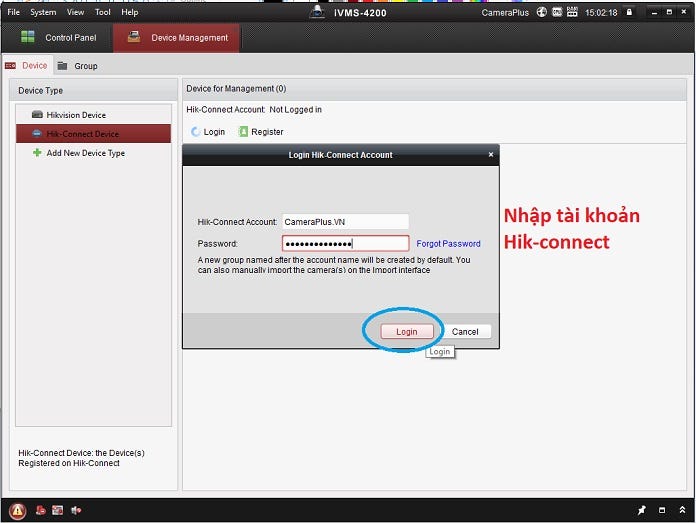Viewport: 696px width, 523px height.
Task: Click the Device Management printer icon
Action: pyautogui.click(x=134, y=37)
